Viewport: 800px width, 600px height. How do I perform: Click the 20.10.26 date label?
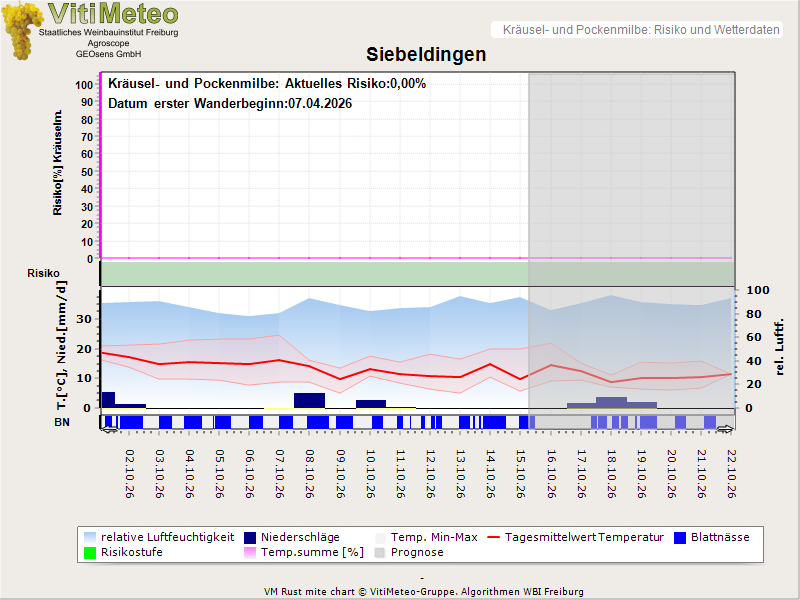671,474
